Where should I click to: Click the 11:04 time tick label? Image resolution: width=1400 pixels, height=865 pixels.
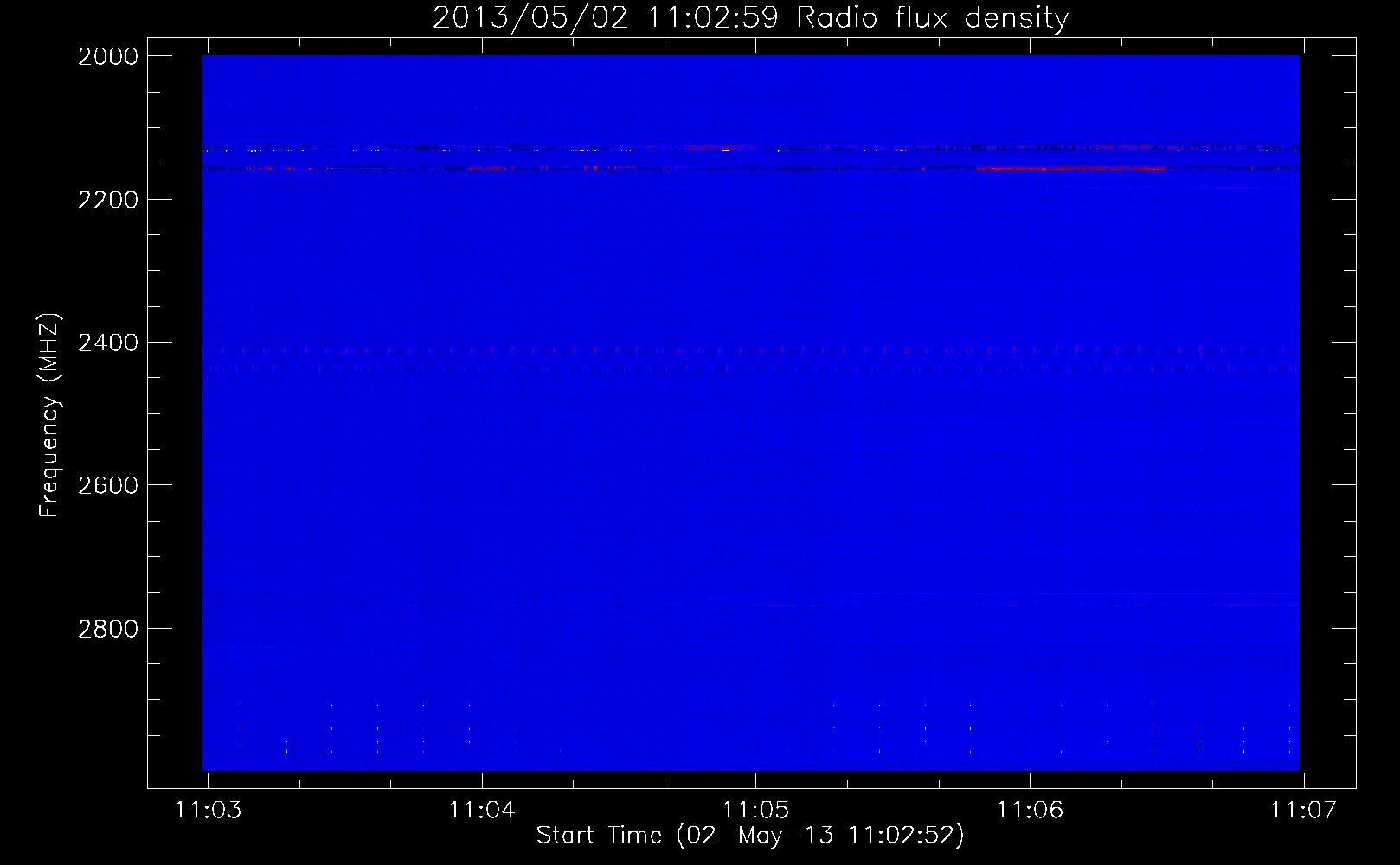482,810
